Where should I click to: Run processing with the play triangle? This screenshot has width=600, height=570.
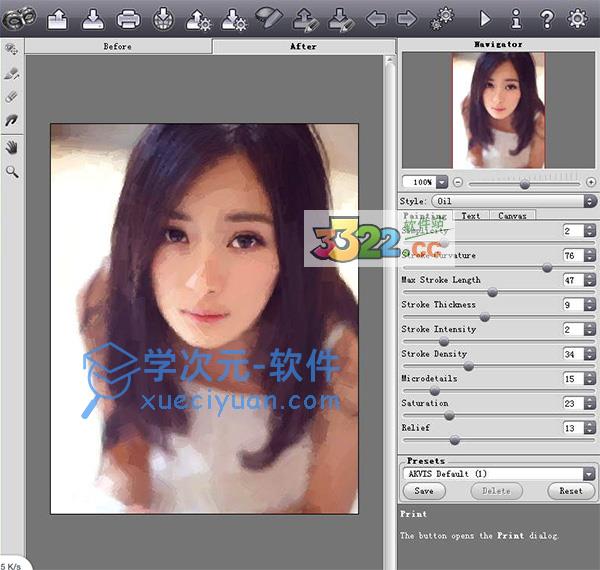pos(485,19)
